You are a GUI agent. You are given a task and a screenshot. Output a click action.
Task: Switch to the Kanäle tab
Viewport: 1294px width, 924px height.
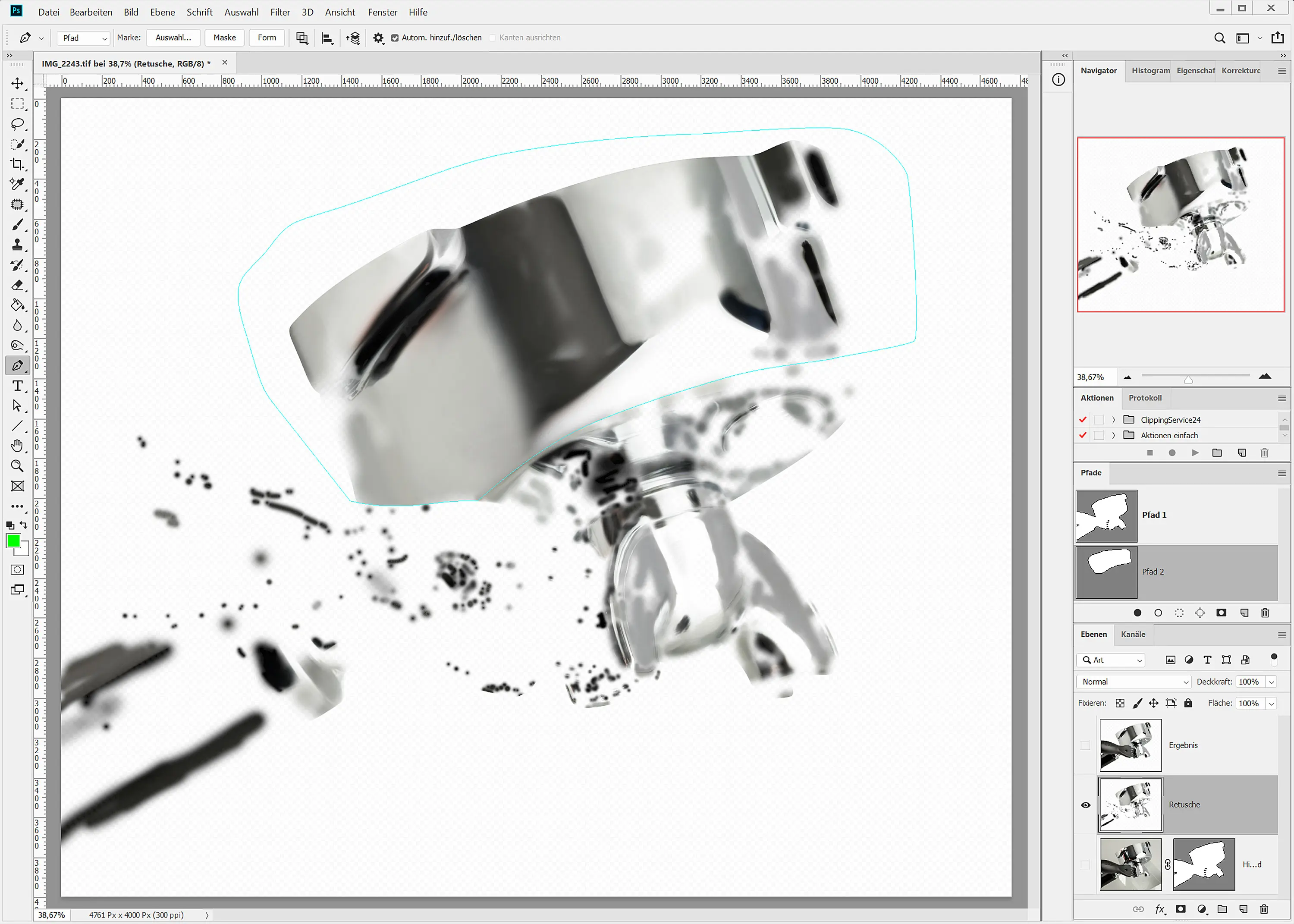[x=1132, y=635]
